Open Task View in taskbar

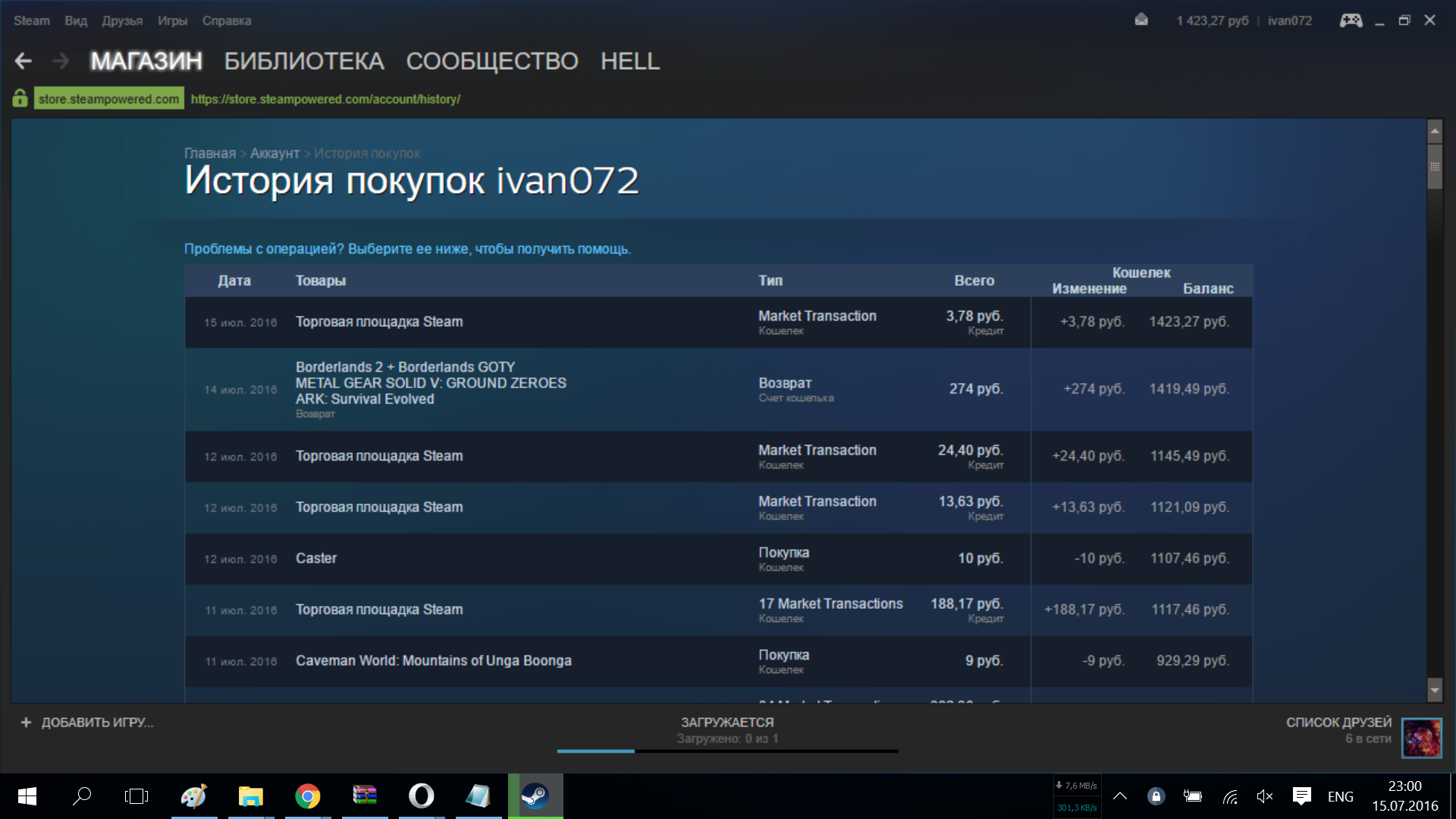[x=136, y=796]
